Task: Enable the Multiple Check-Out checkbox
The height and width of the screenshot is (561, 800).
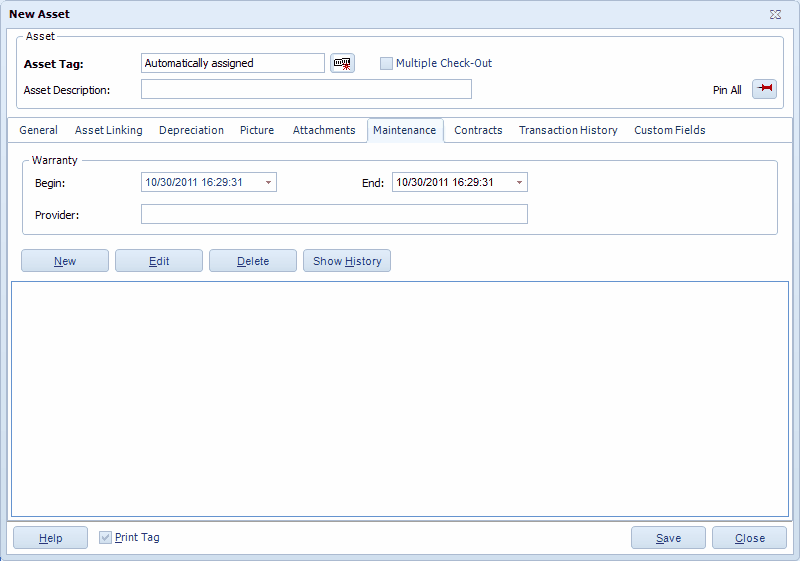Action: point(386,63)
